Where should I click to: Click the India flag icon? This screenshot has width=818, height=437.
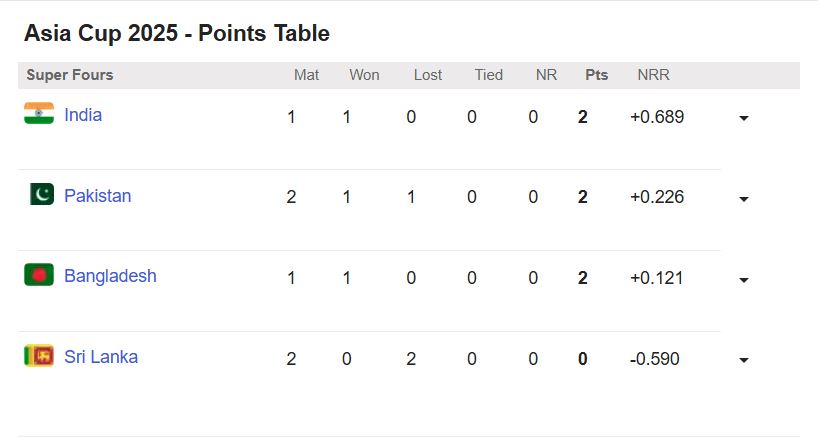click(39, 114)
